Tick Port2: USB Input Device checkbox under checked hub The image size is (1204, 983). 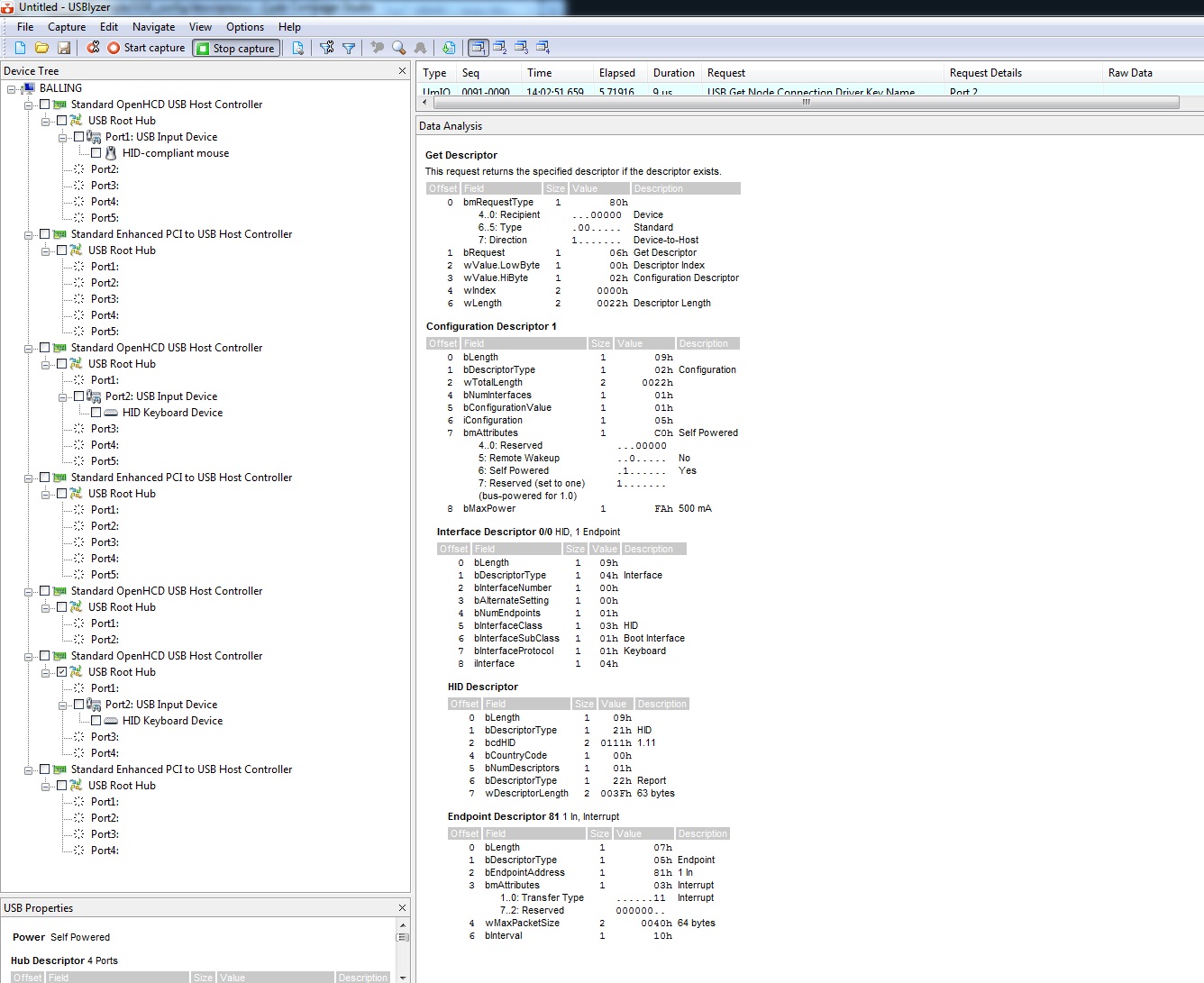[x=79, y=705]
